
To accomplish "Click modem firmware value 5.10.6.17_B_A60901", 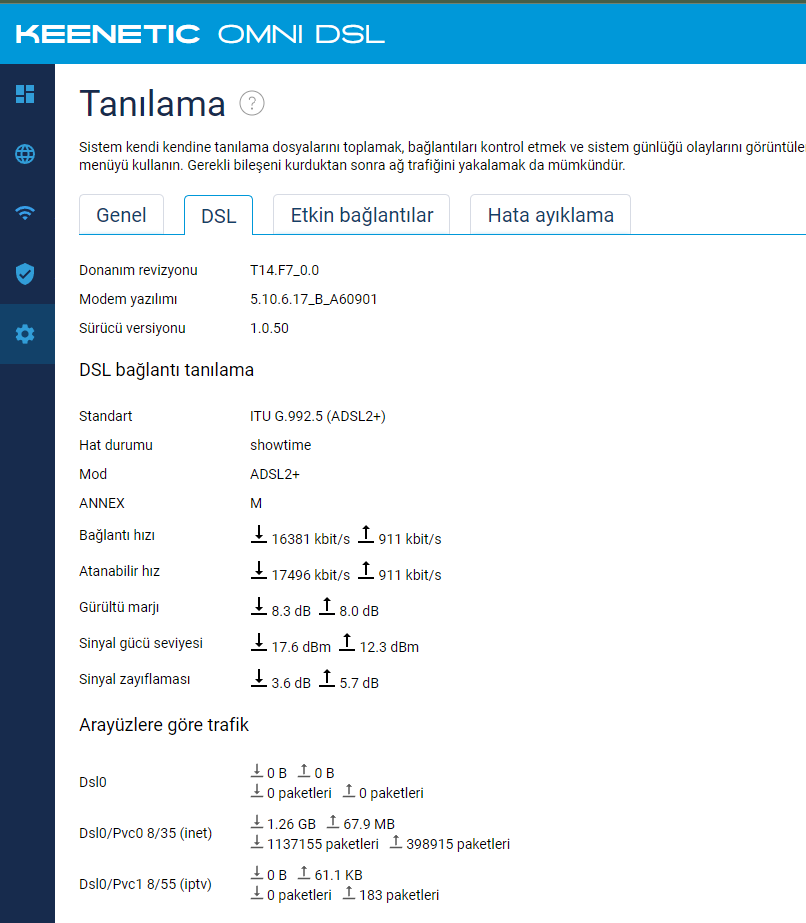I will coord(313,299).
